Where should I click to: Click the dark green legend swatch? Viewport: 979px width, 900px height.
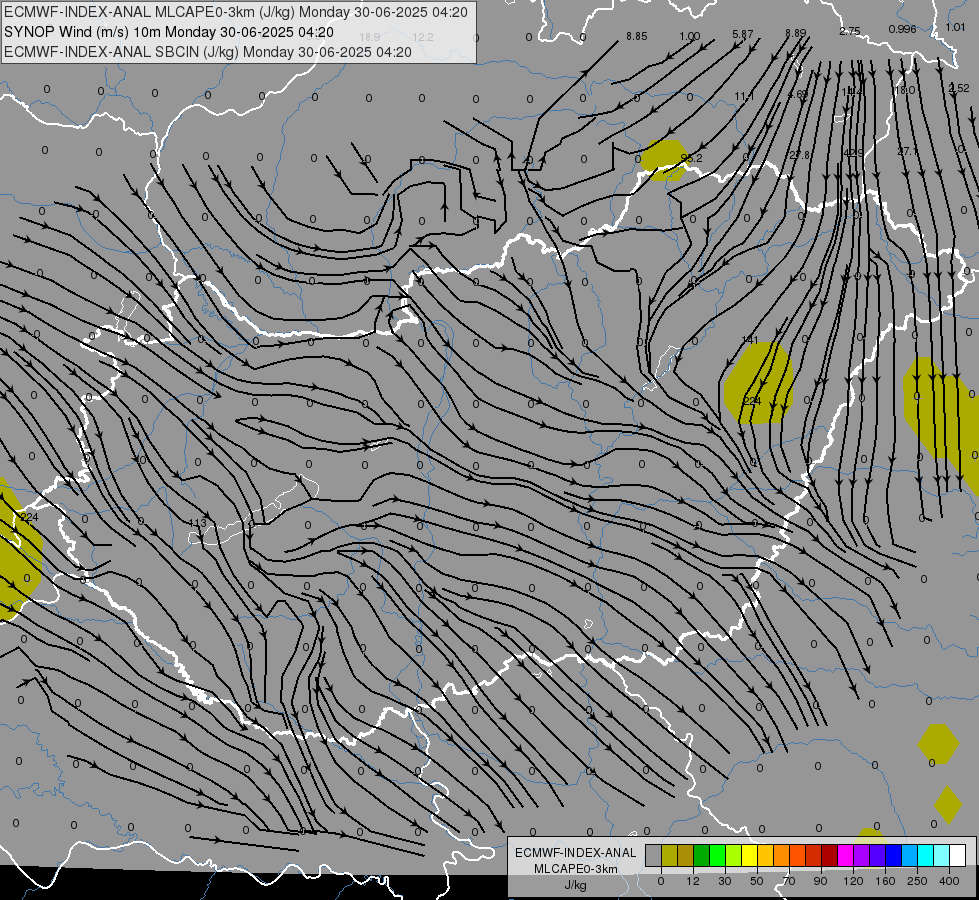[702, 855]
